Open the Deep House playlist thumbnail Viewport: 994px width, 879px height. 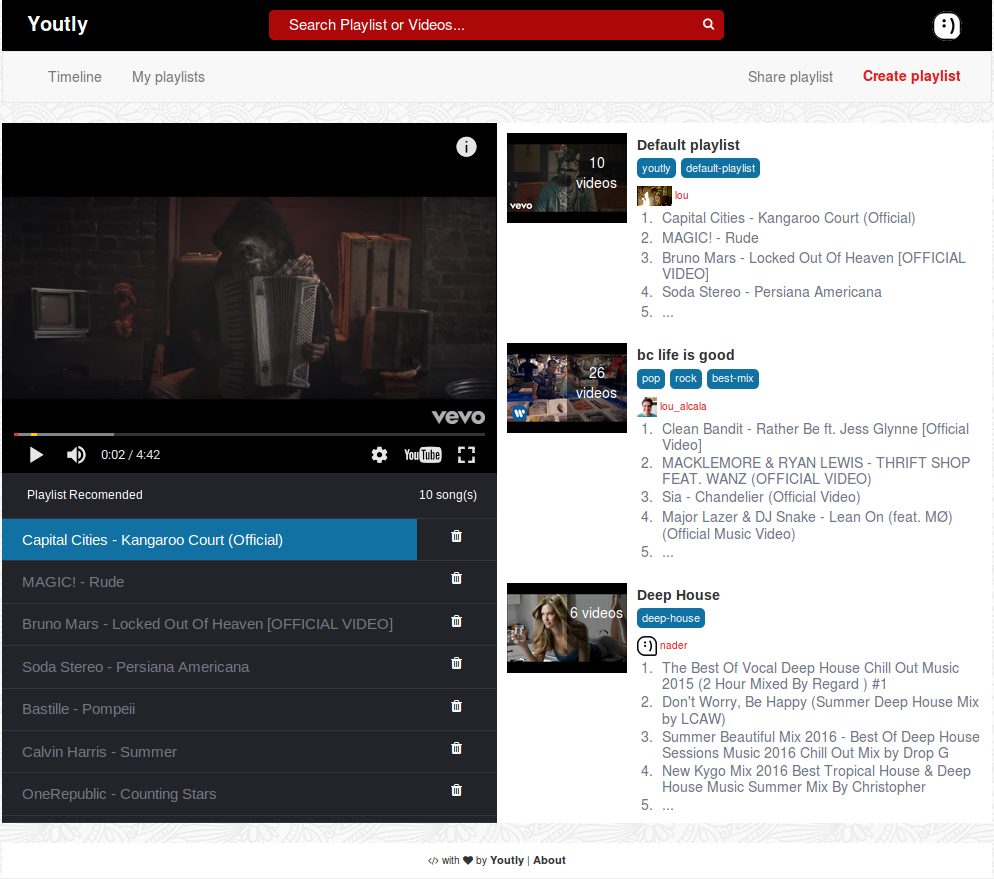[x=566, y=627]
